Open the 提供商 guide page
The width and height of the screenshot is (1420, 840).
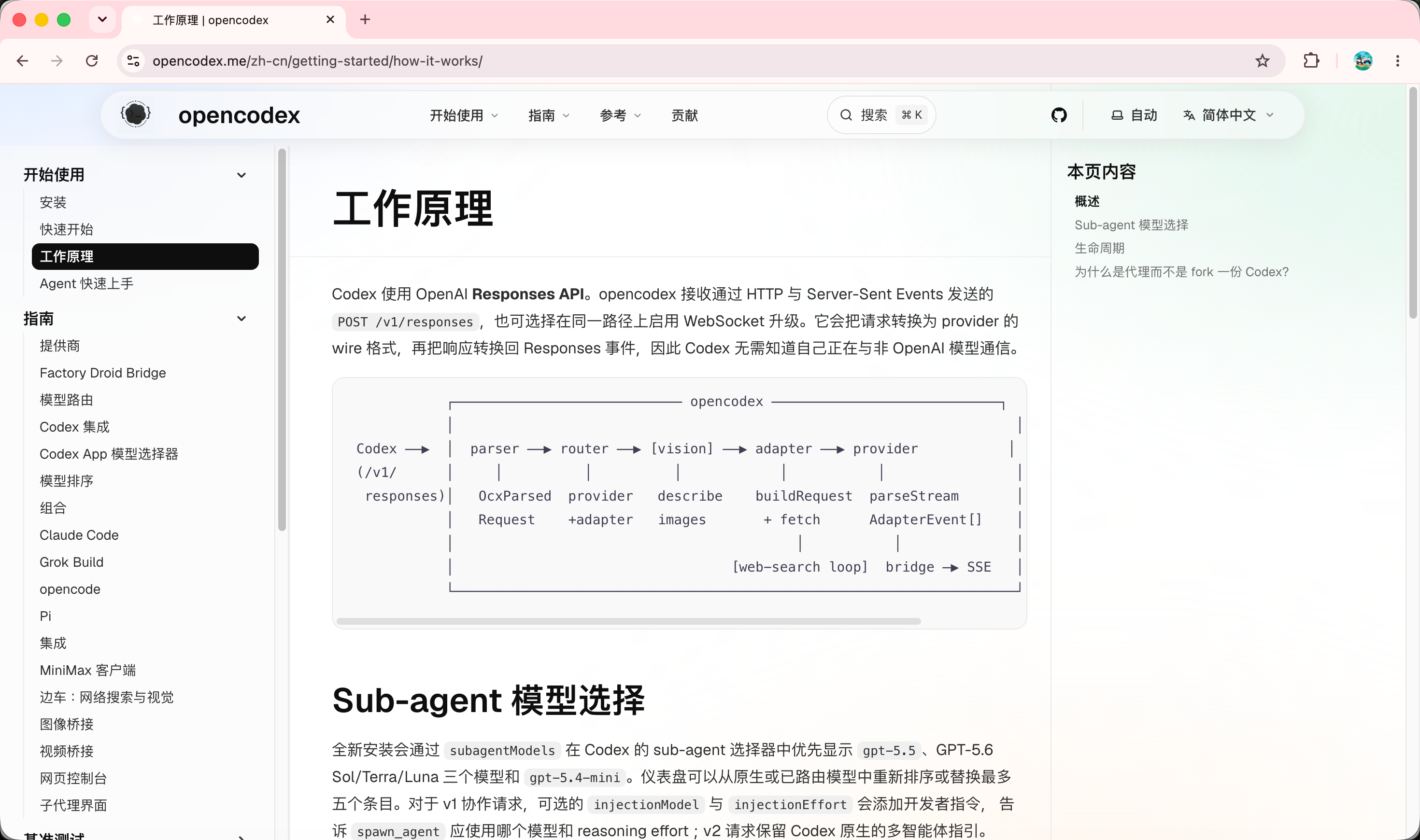click(59, 346)
